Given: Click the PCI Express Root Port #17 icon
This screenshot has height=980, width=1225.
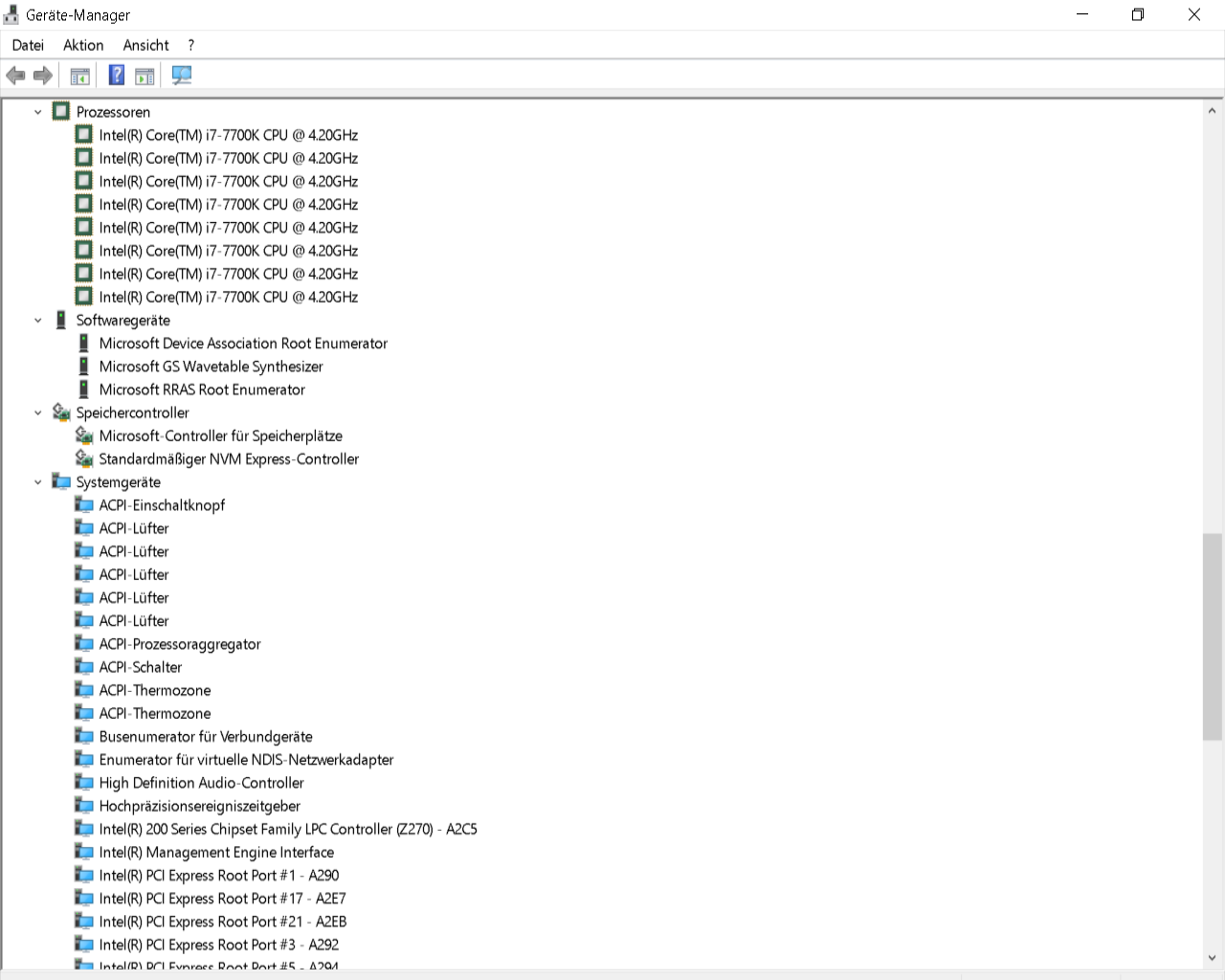Looking at the screenshot, I should click(84, 898).
